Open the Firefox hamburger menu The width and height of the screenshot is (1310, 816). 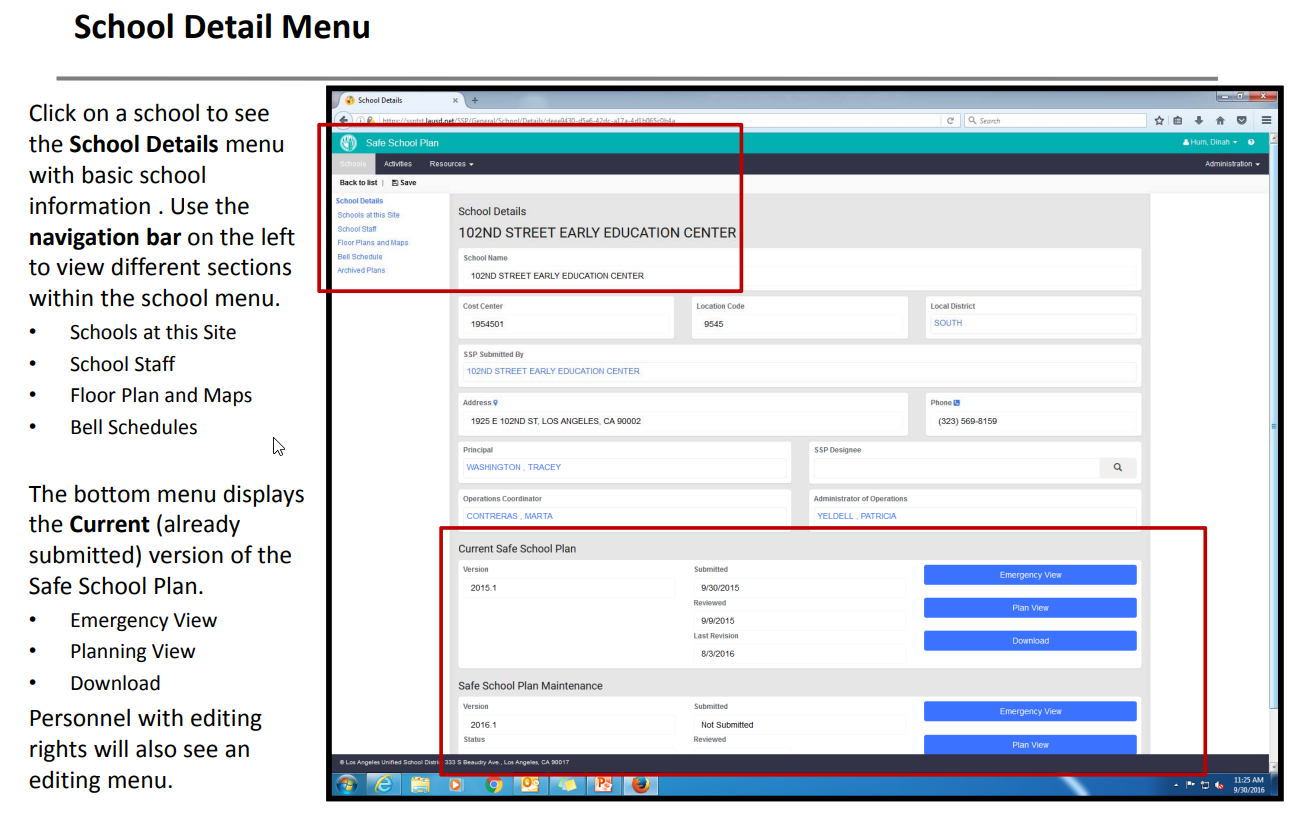(x=1266, y=120)
